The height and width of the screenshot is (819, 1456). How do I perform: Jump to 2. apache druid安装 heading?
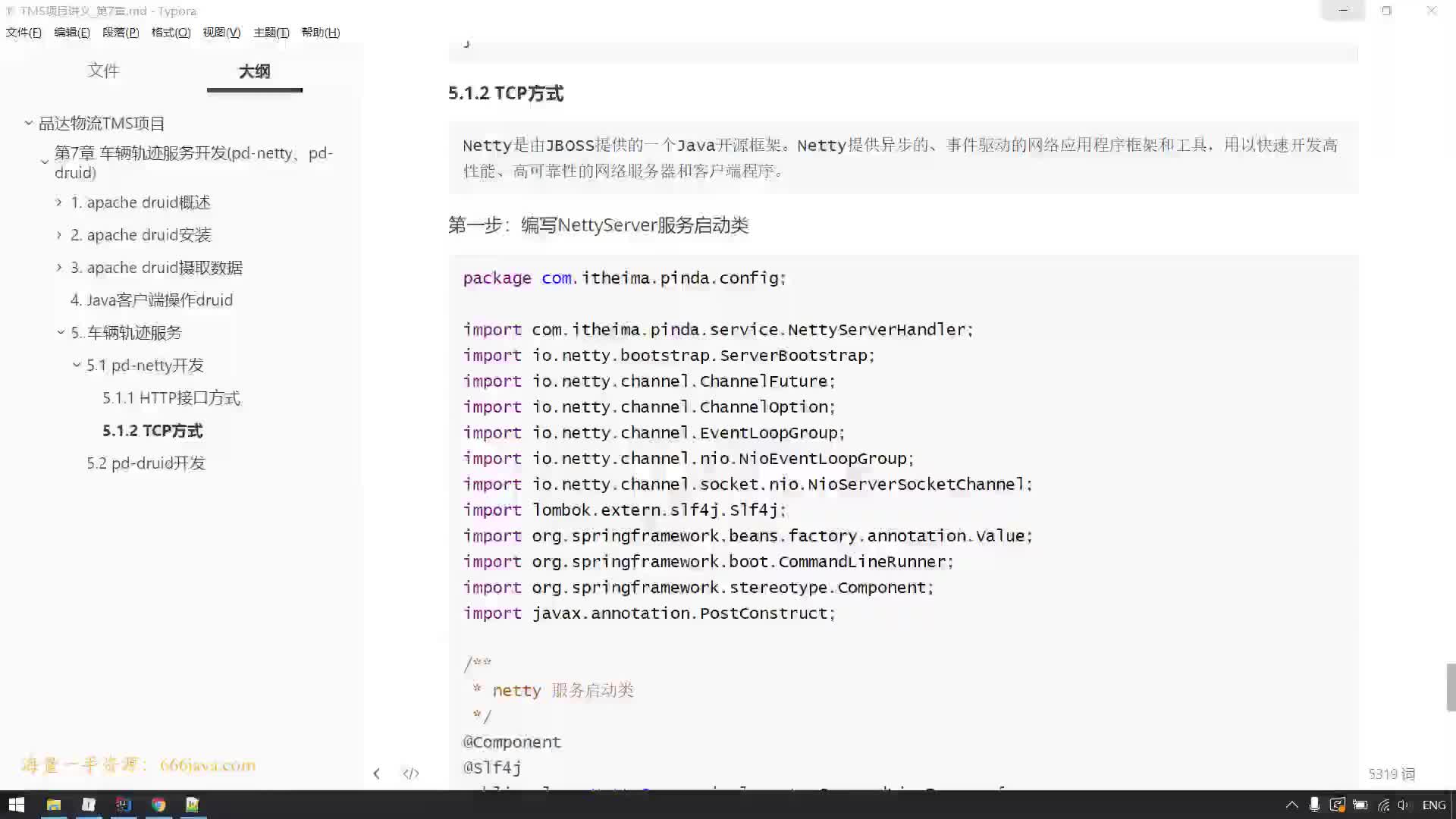tap(140, 235)
